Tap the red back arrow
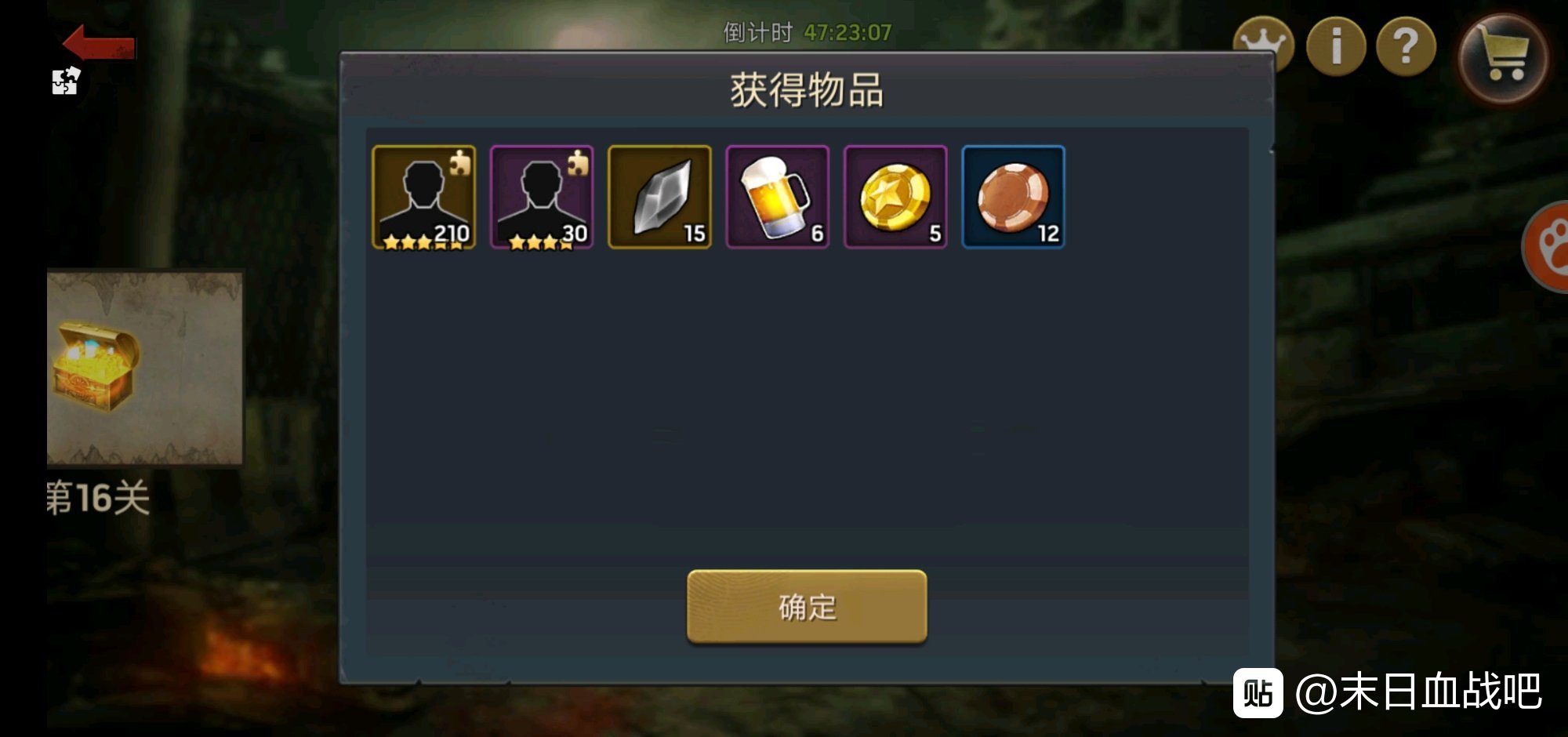 (x=99, y=44)
